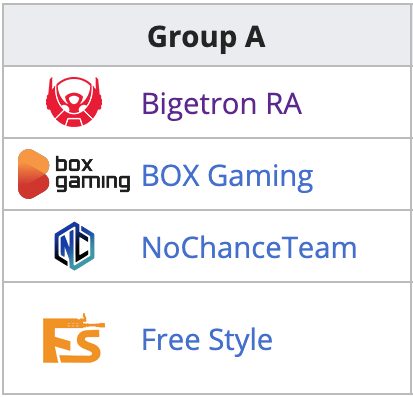
Task: Click the orange B-shaped BOX Gaming emblem
Action: point(33,174)
